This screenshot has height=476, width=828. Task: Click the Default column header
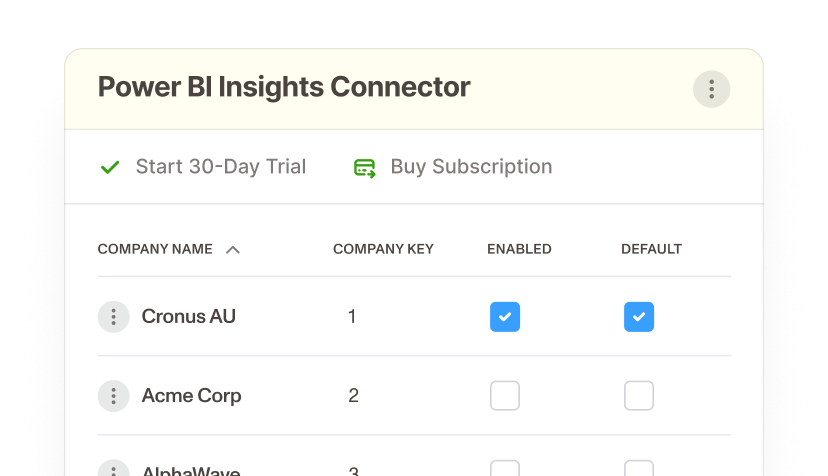[651, 249]
